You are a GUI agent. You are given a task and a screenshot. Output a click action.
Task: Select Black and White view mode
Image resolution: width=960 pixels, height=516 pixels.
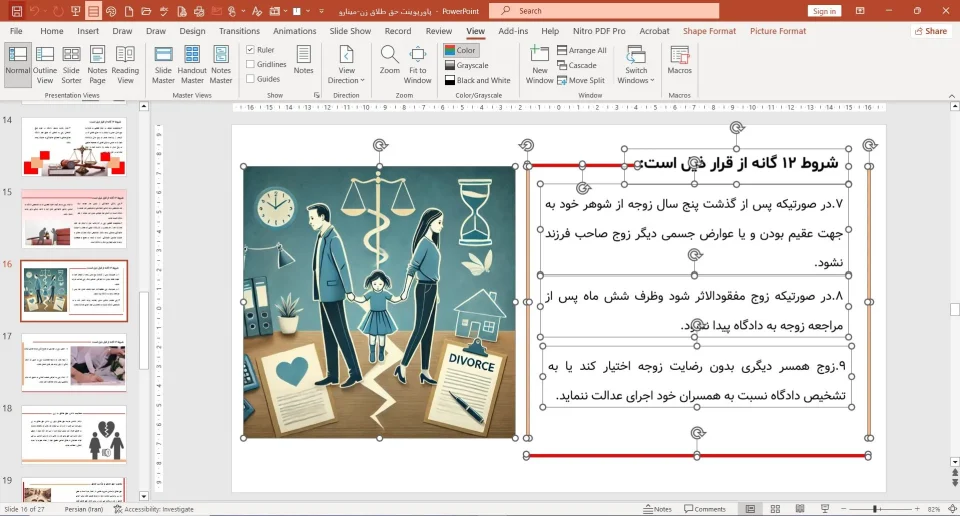point(478,80)
